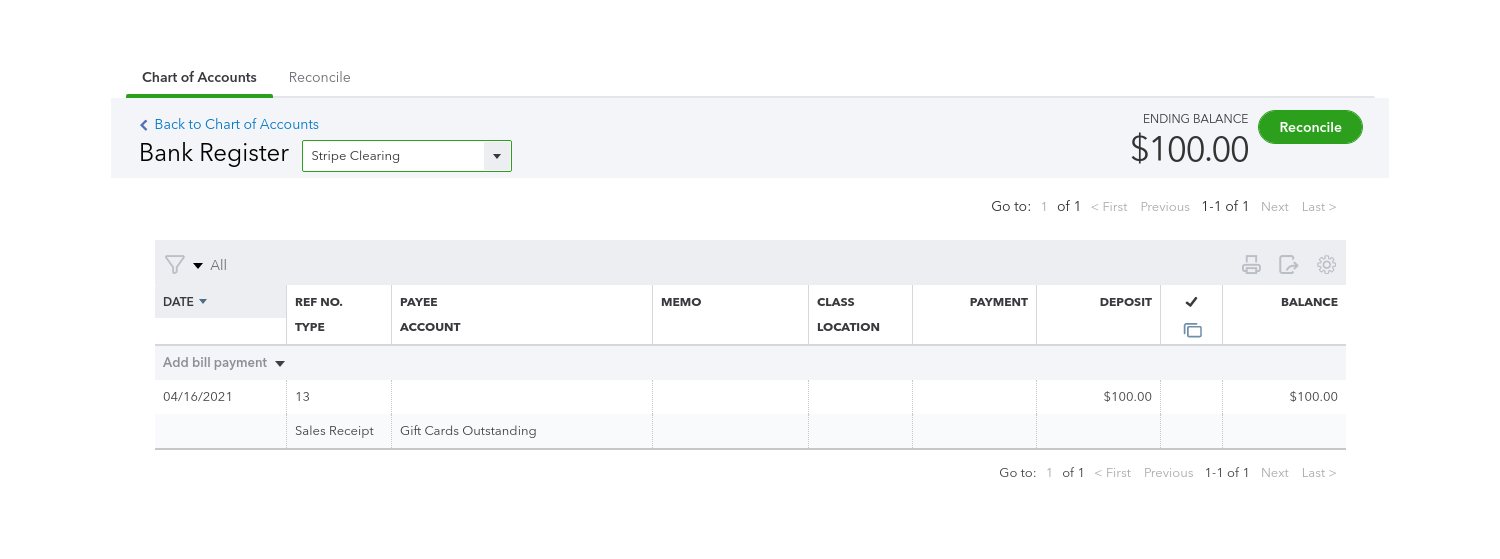Select the Chart of Accounts tab

coord(199,77)
